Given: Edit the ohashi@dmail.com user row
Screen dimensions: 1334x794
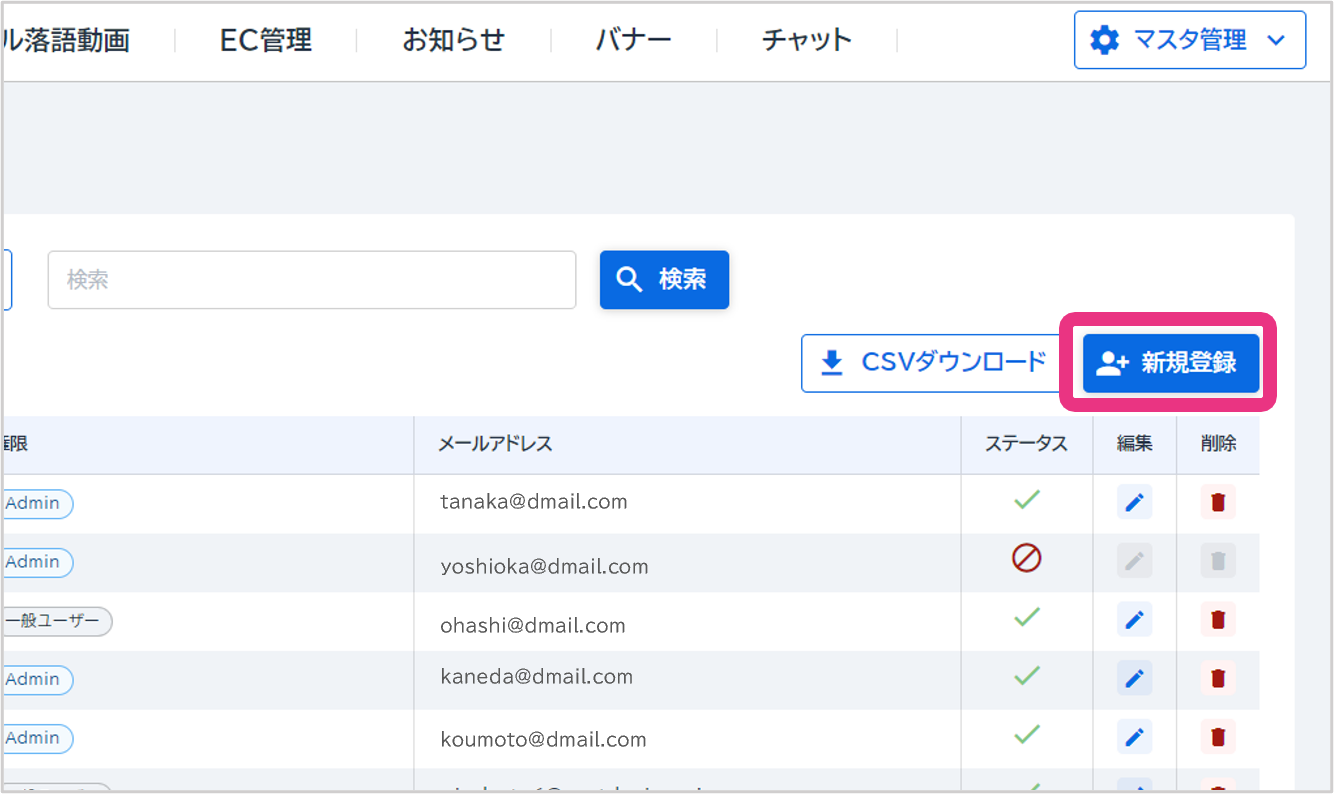Looking at the screenshot, I should pos(1134,620).
